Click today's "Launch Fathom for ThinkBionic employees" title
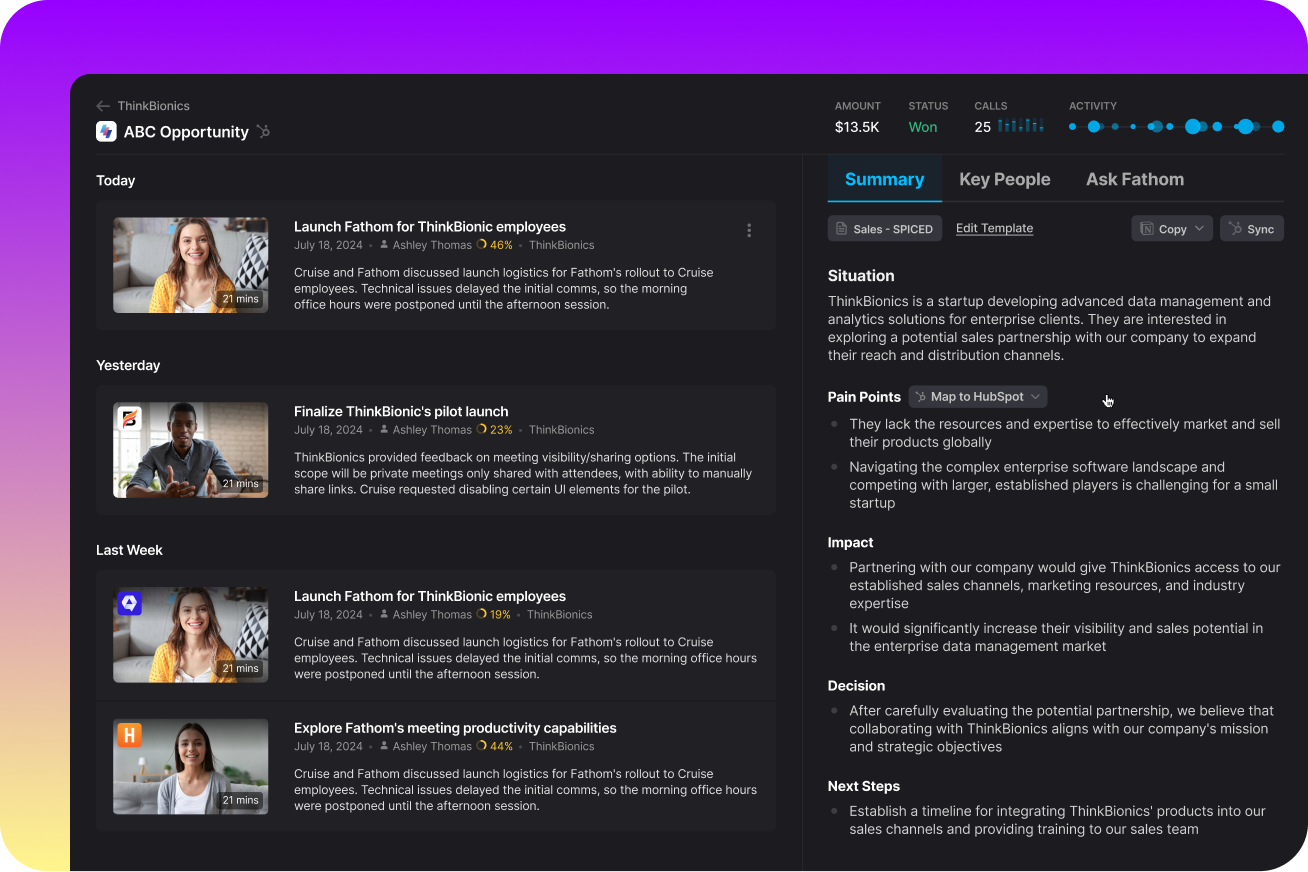This screenshot has width=1308, height=872. [430, 227]
